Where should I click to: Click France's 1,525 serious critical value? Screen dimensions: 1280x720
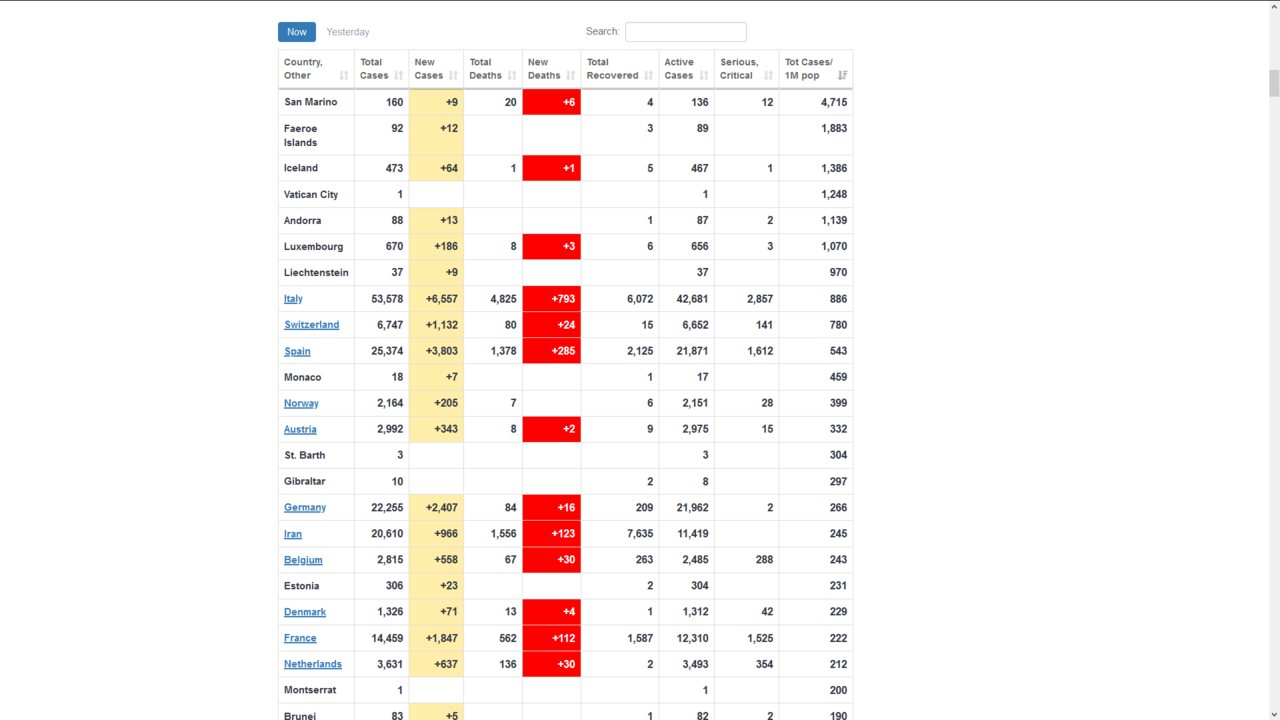point(760,638)
